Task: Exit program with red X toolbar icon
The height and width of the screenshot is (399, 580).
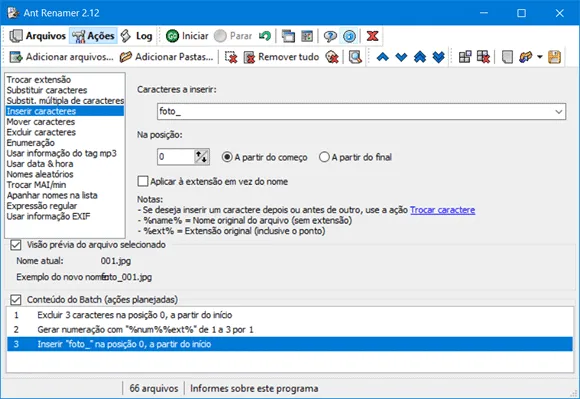Action: 372,36
